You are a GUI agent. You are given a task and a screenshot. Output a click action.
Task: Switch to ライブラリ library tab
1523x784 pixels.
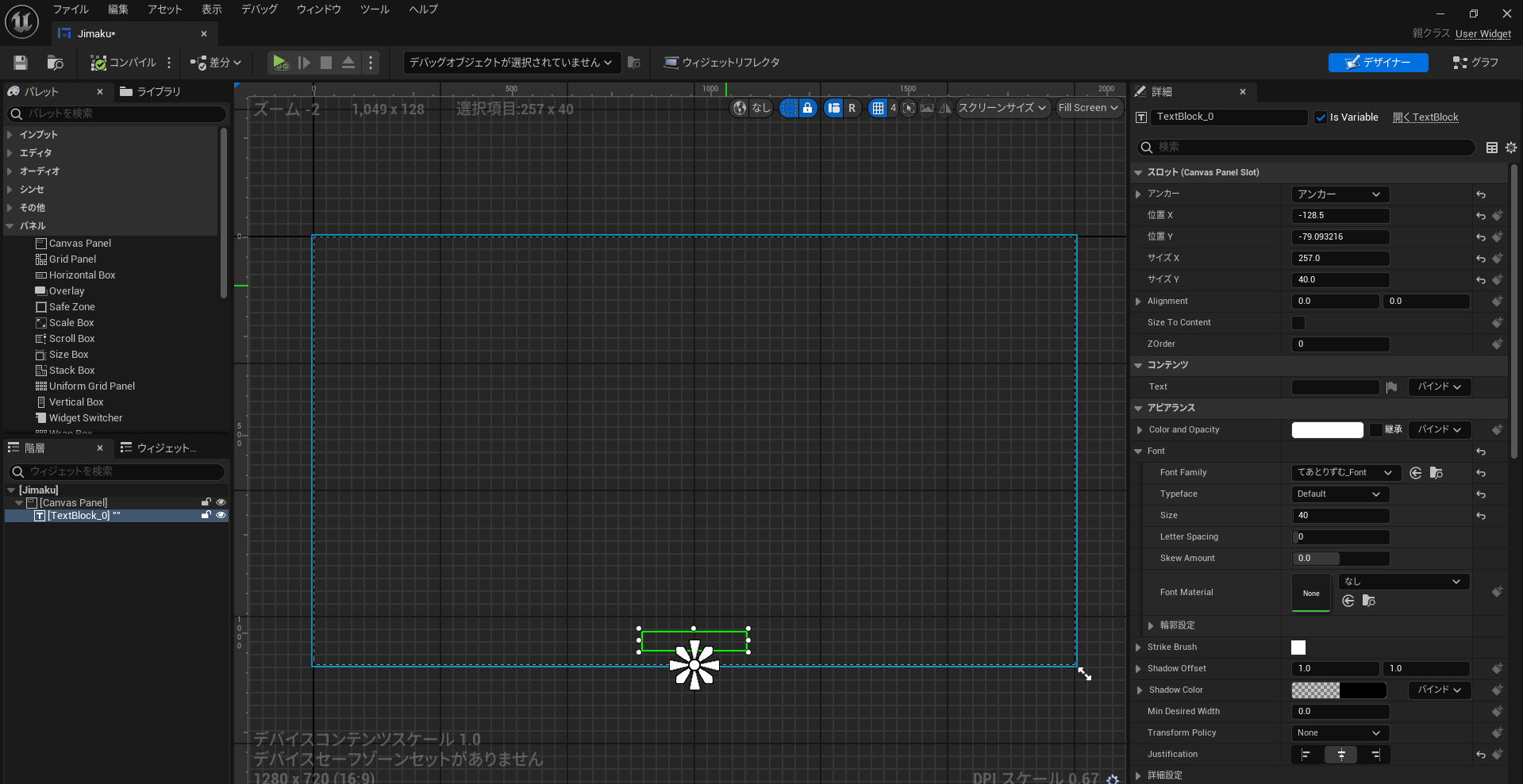click(x=151, y=92)
